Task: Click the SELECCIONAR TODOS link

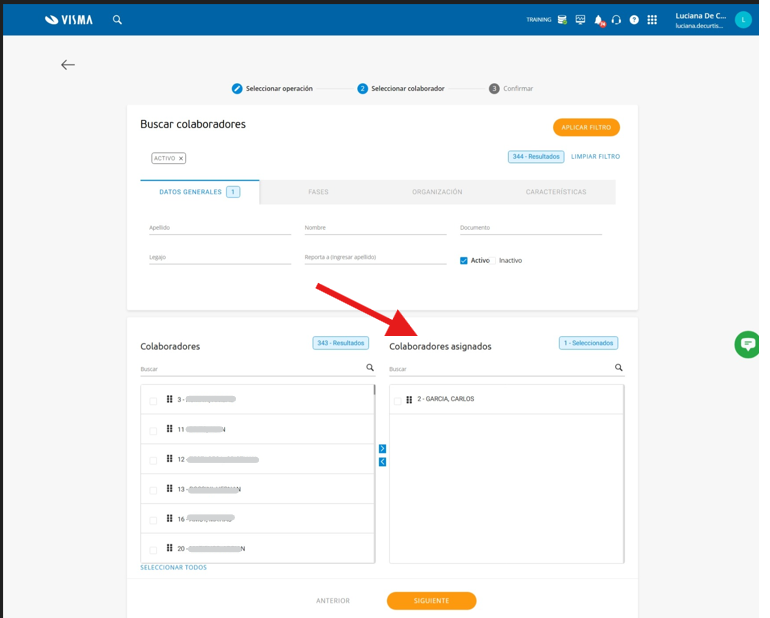Action: tap(173, 567)
